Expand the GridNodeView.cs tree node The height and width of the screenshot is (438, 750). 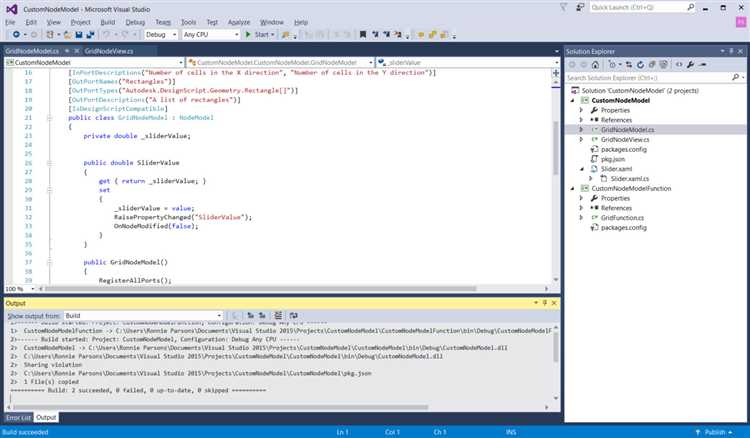582,140
